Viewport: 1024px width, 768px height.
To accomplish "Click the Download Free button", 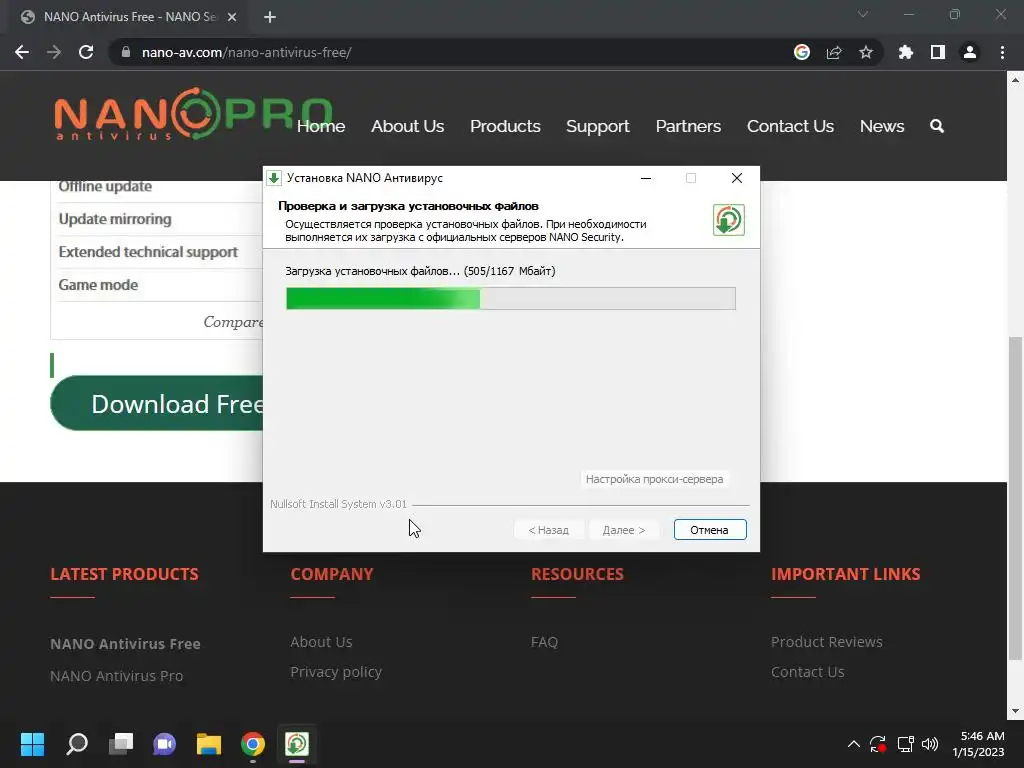I will (x=157, y=403).
